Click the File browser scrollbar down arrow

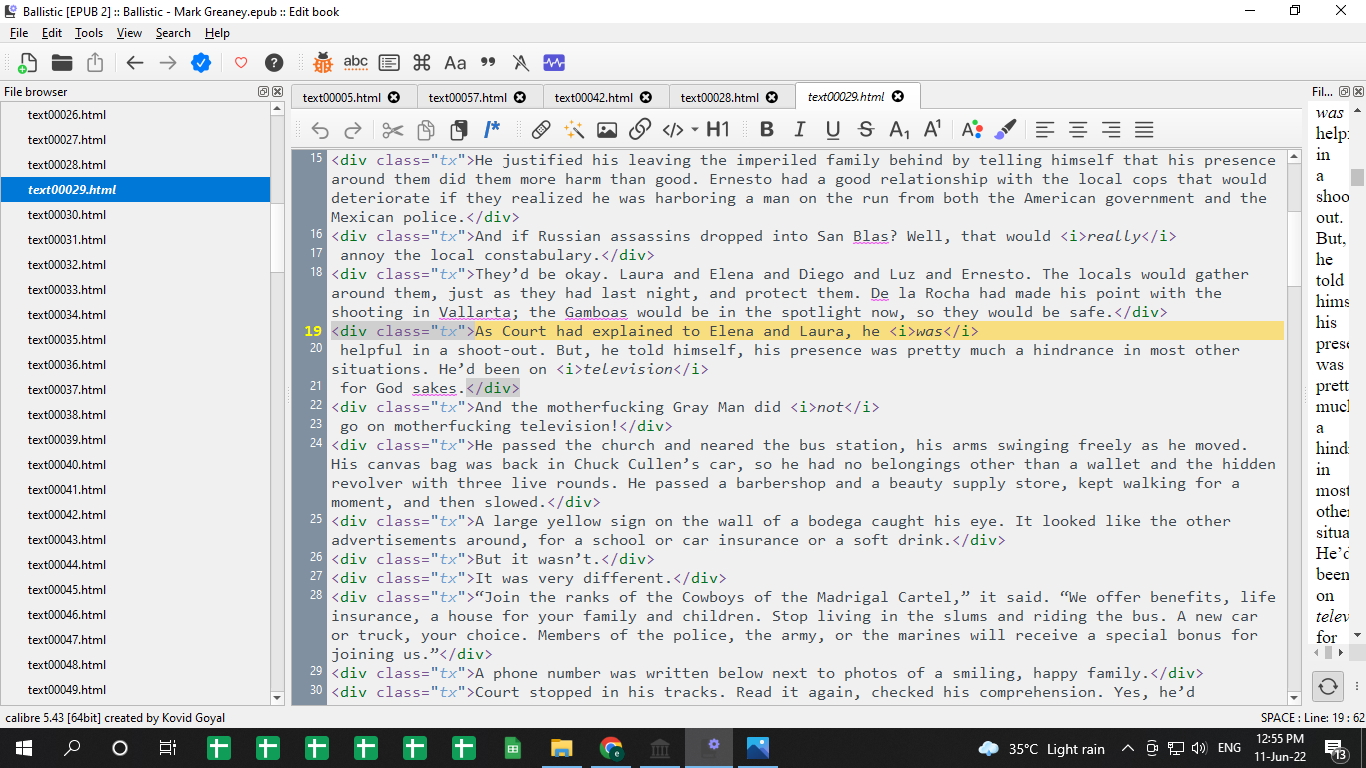click(278, 698)
